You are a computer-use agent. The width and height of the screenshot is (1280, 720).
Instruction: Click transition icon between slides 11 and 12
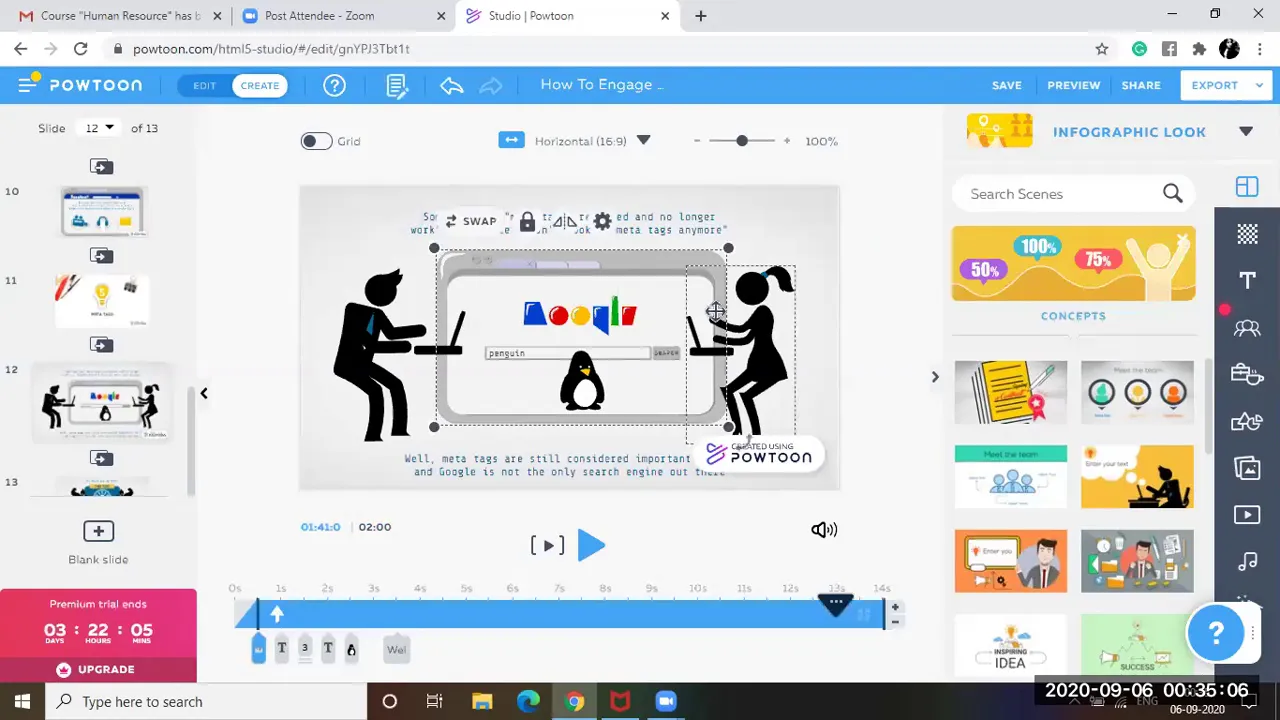pyautogui.click(x=101, y=345)
